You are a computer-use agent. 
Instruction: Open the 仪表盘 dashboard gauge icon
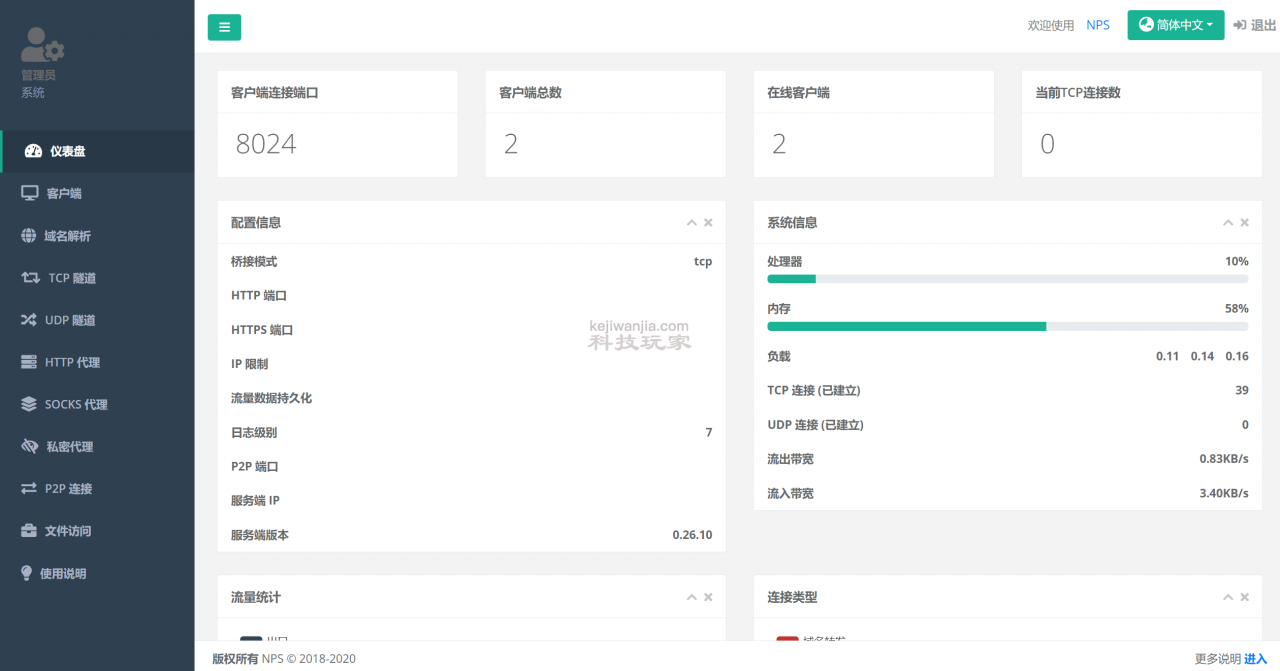coord(33,151)
